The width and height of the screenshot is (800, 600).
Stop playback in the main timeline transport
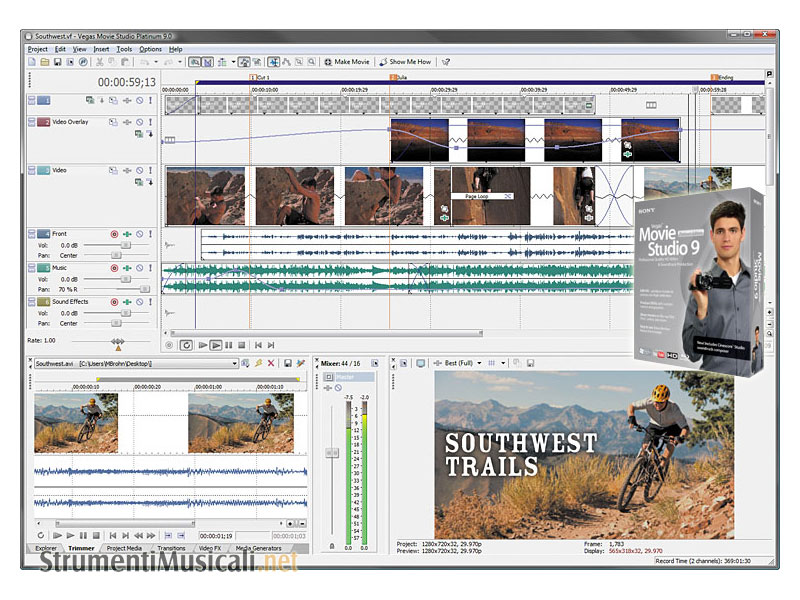click(242, 345)
